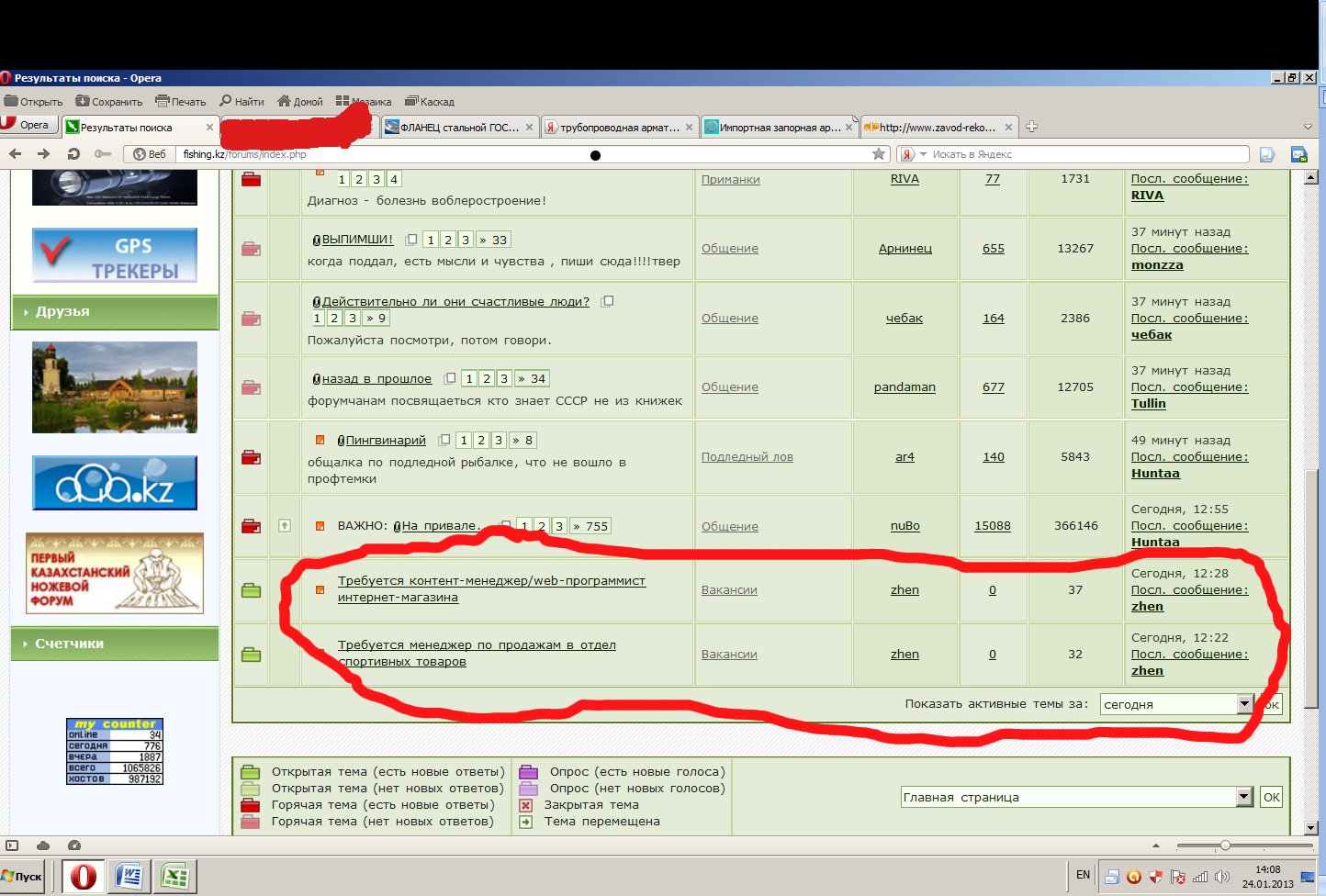Open topic 'Требуется контент-менеджер/web-программист'

coord(491,581)
